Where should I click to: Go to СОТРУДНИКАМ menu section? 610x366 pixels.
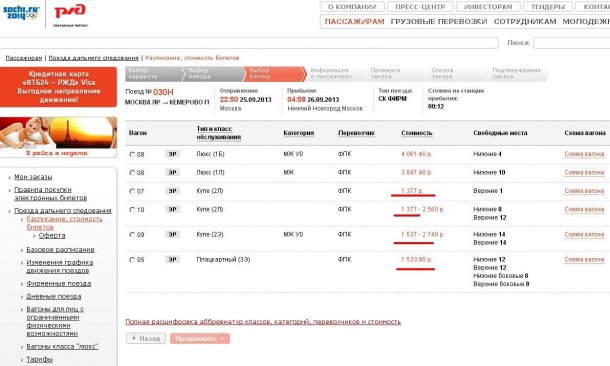(525, 22)
